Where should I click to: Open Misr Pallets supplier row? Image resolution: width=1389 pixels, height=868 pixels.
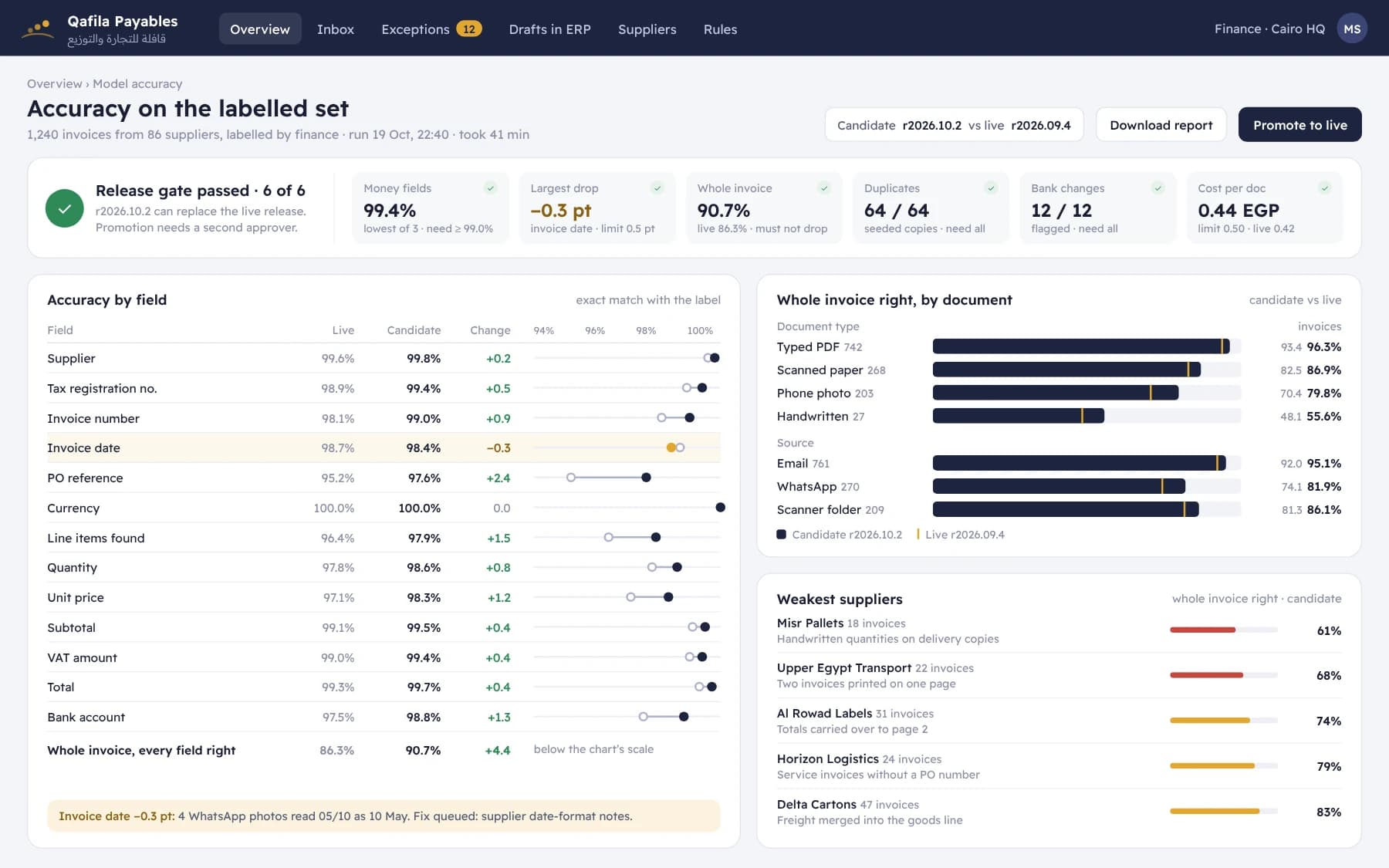(x=1059, y=630)
